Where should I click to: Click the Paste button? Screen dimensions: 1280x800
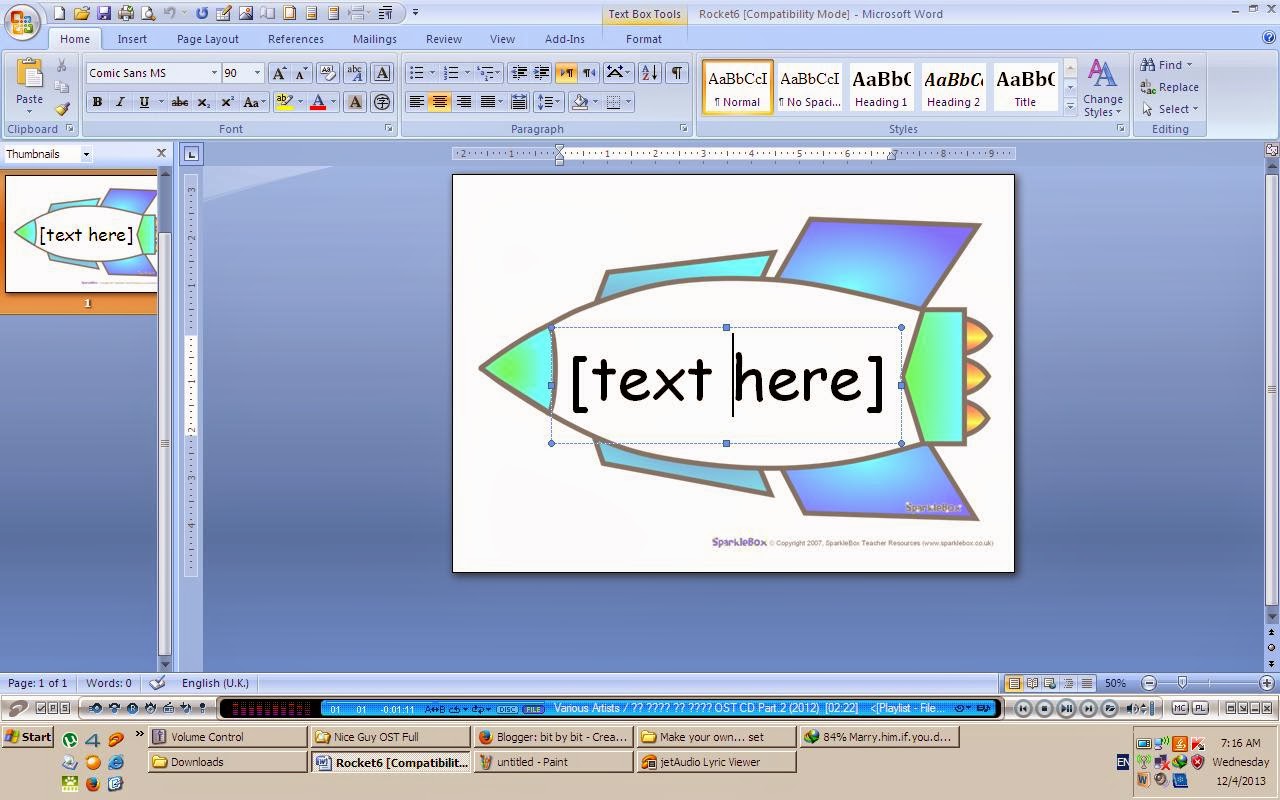(30, 85)
